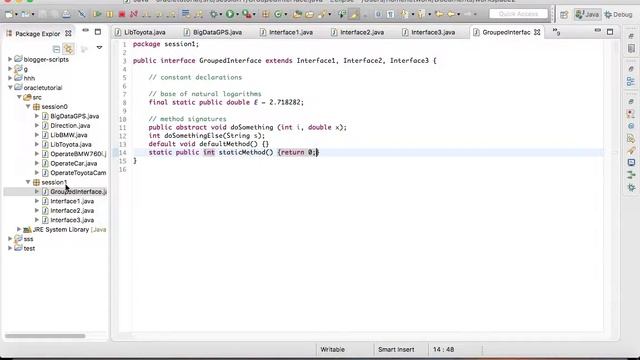Click the Open Task folder icon
The height and width of the screenshot is (360, 640).
click(x=309, y=14)
